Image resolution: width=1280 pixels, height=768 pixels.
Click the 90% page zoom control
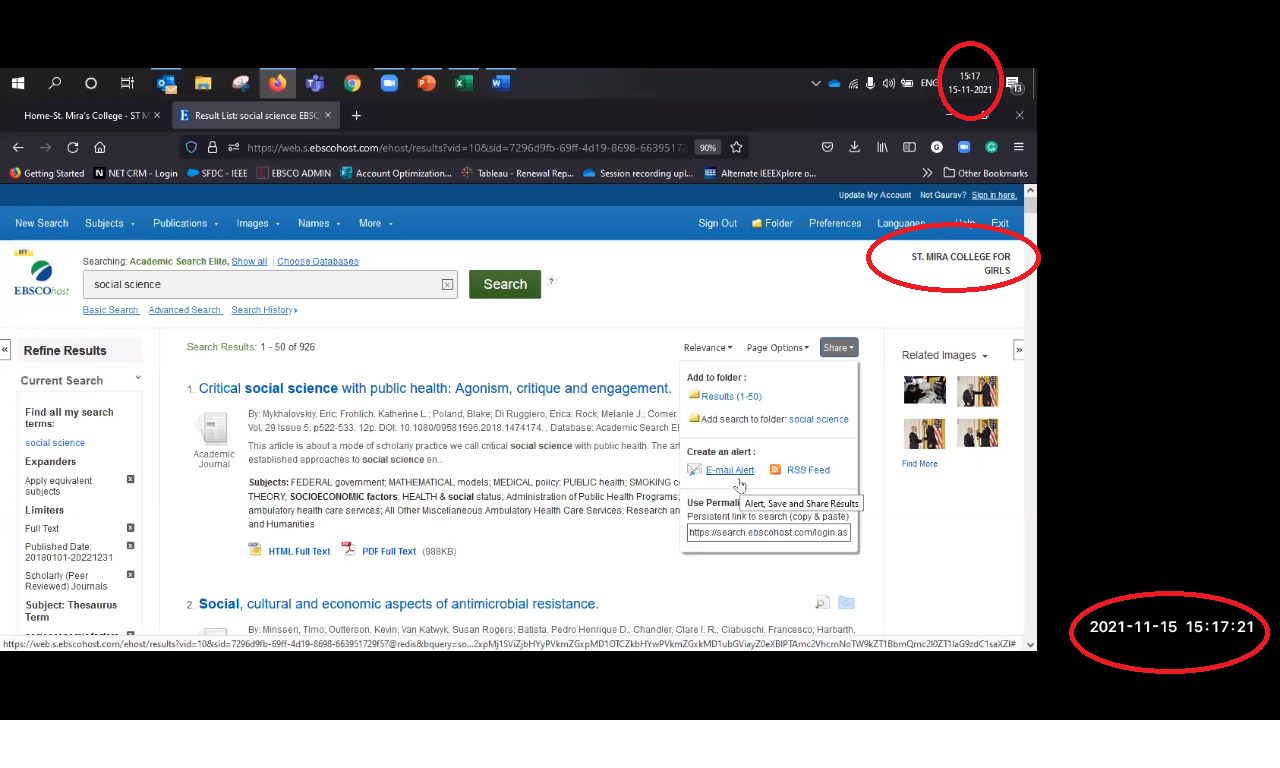[707, 147]
